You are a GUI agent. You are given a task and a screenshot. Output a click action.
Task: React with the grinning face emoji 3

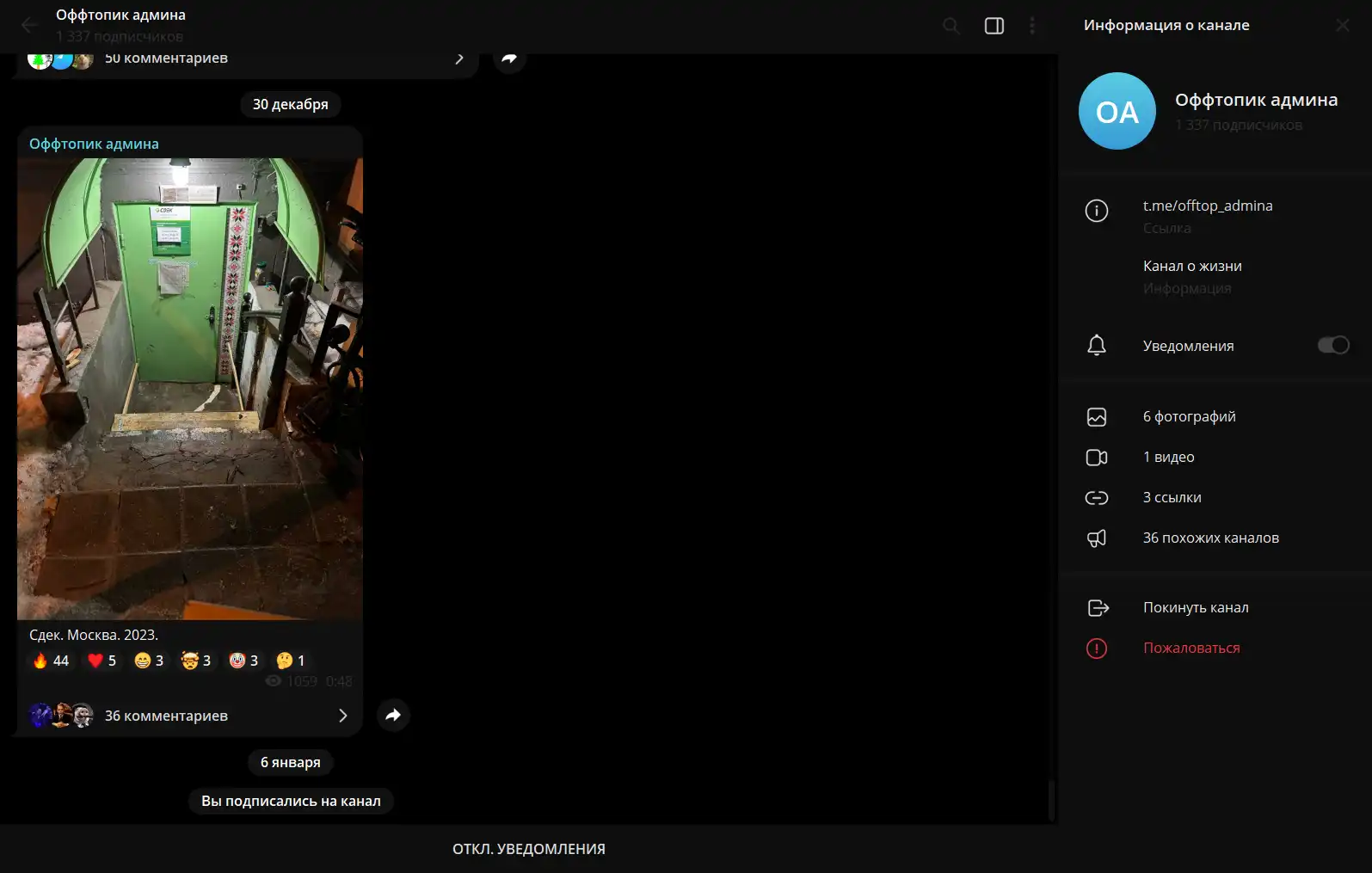(149, 661)
